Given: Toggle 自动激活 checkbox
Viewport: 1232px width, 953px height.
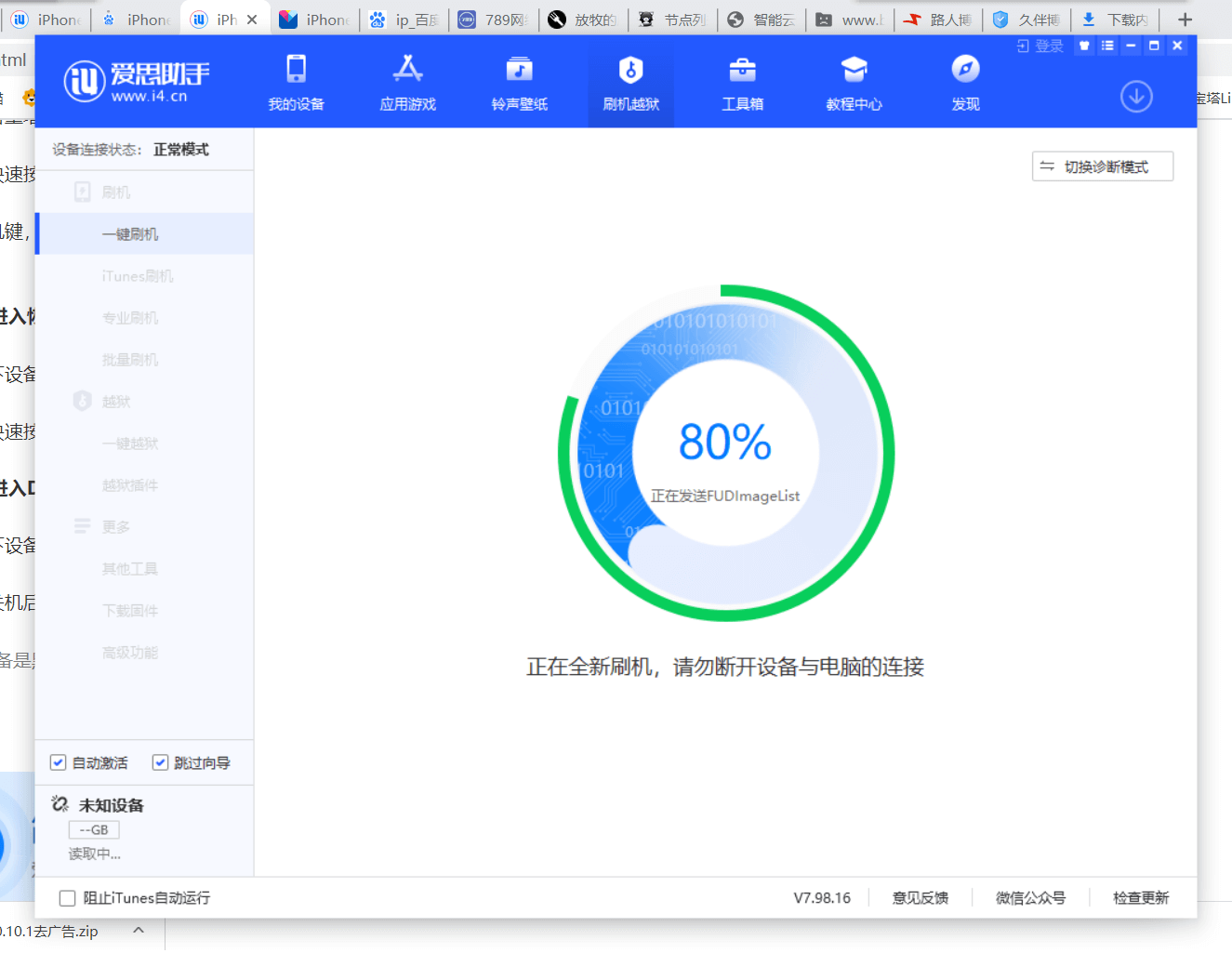Looking at the screenshot, I should [x=59, y=762].
